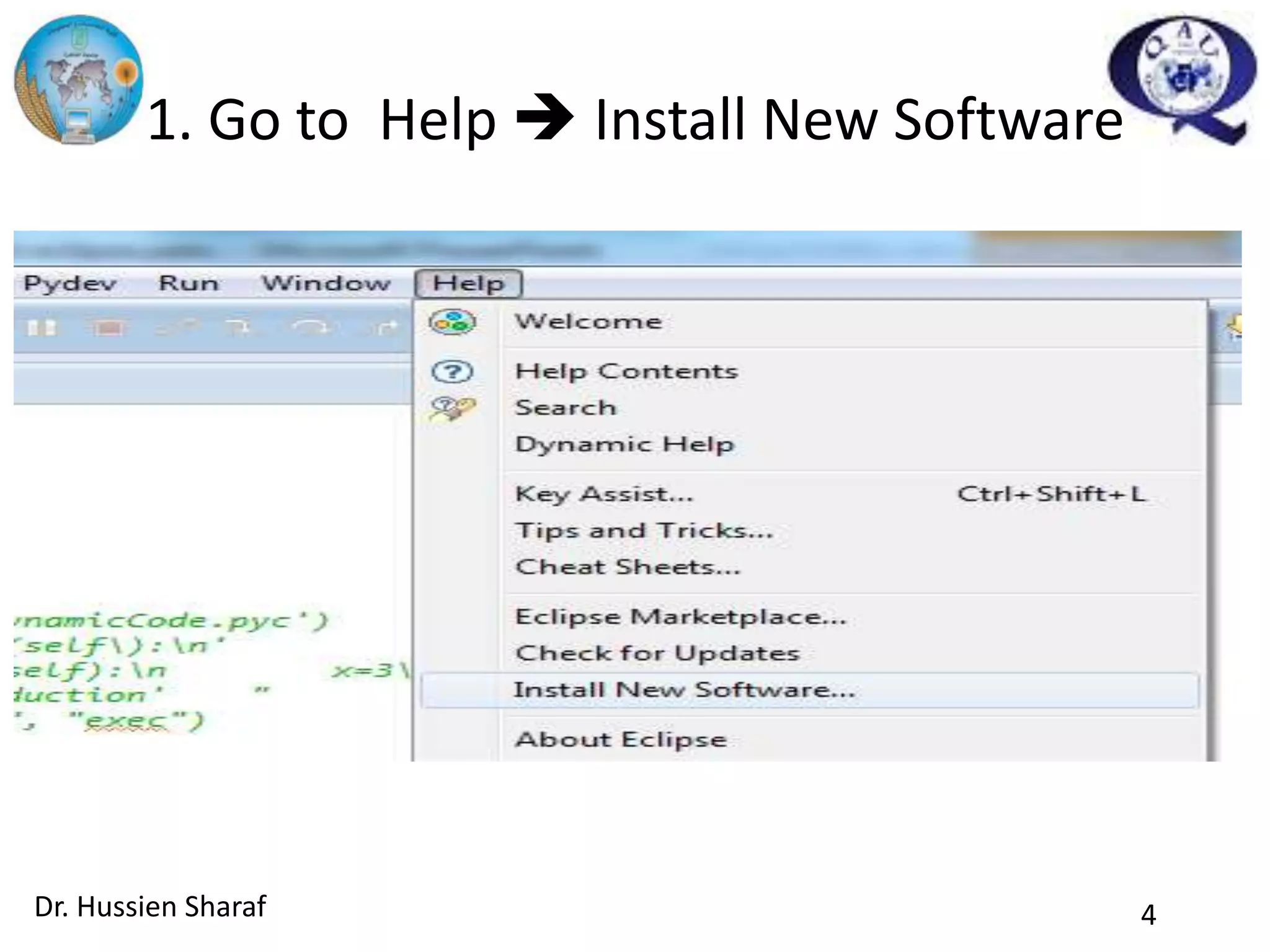Select Install New Software...
Viewport: 1270px width, 952px height.
click(x=809, y=690)
